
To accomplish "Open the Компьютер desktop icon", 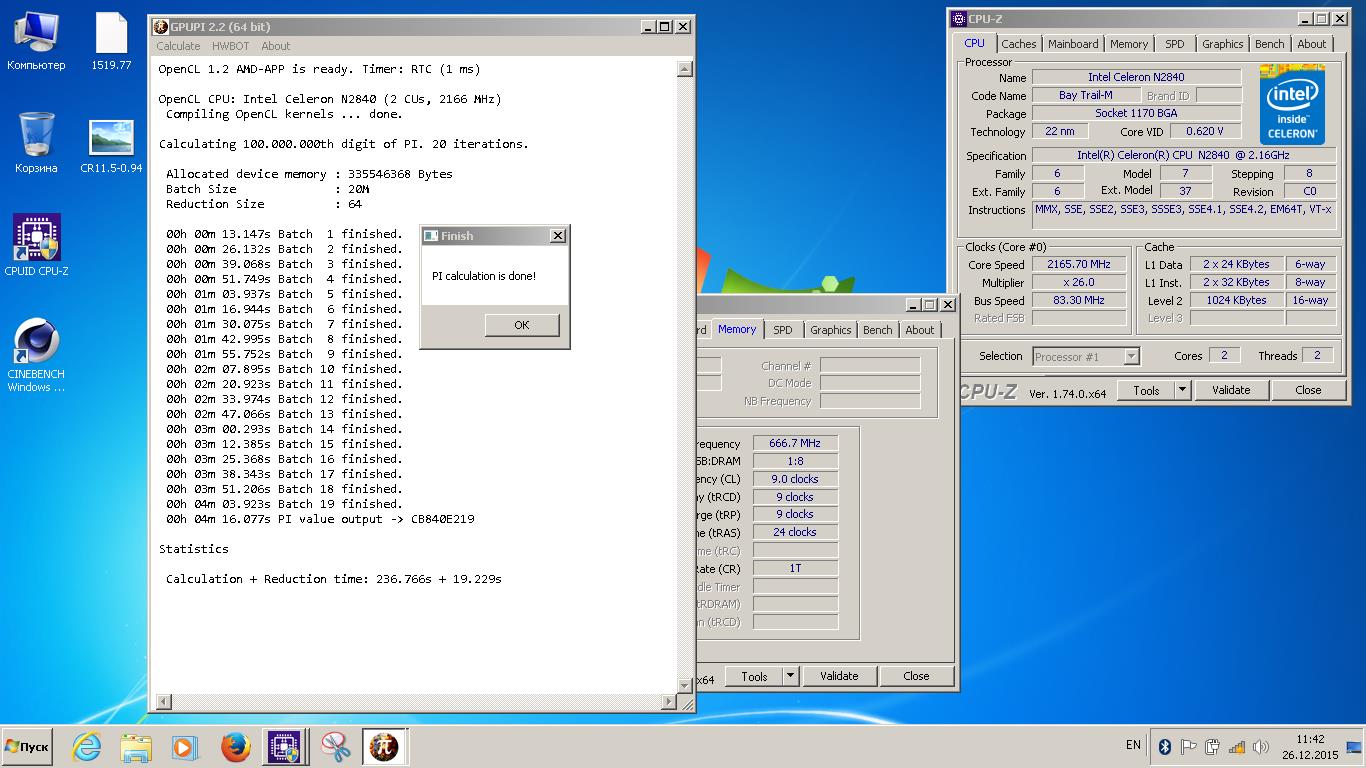I will tap(36, 42).
